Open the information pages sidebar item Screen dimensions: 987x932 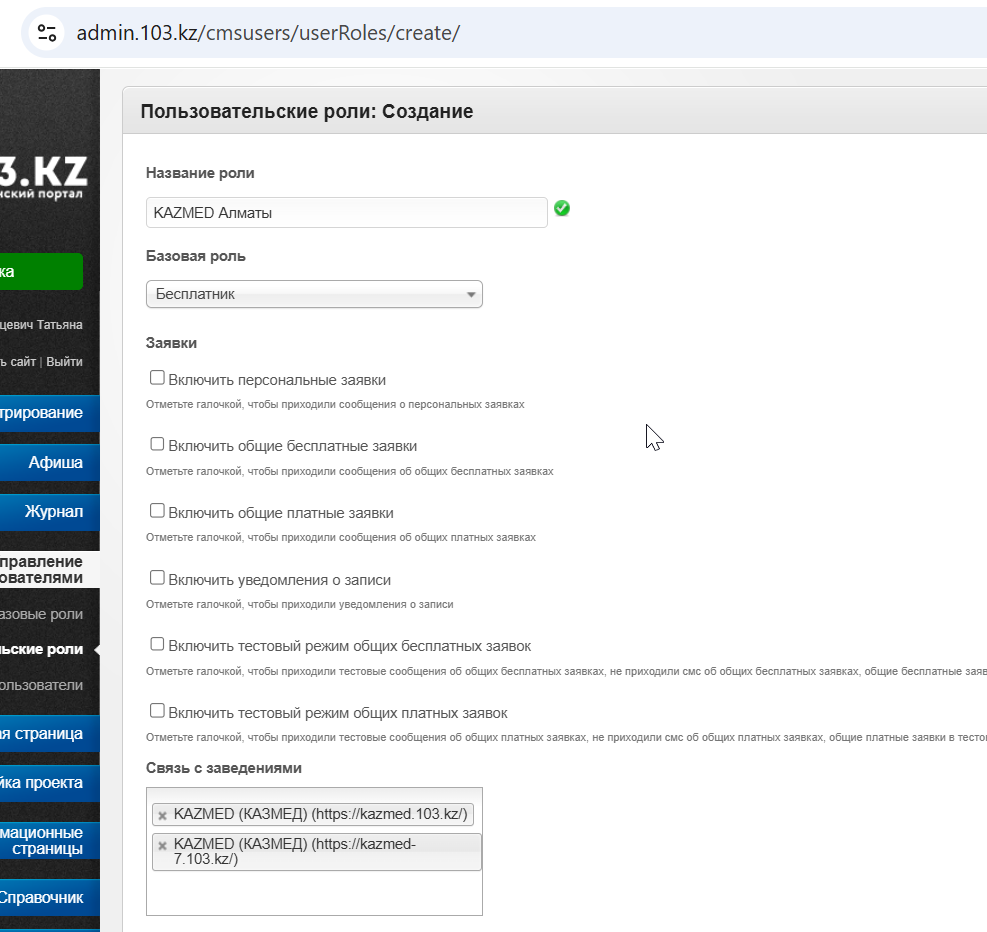50,841
